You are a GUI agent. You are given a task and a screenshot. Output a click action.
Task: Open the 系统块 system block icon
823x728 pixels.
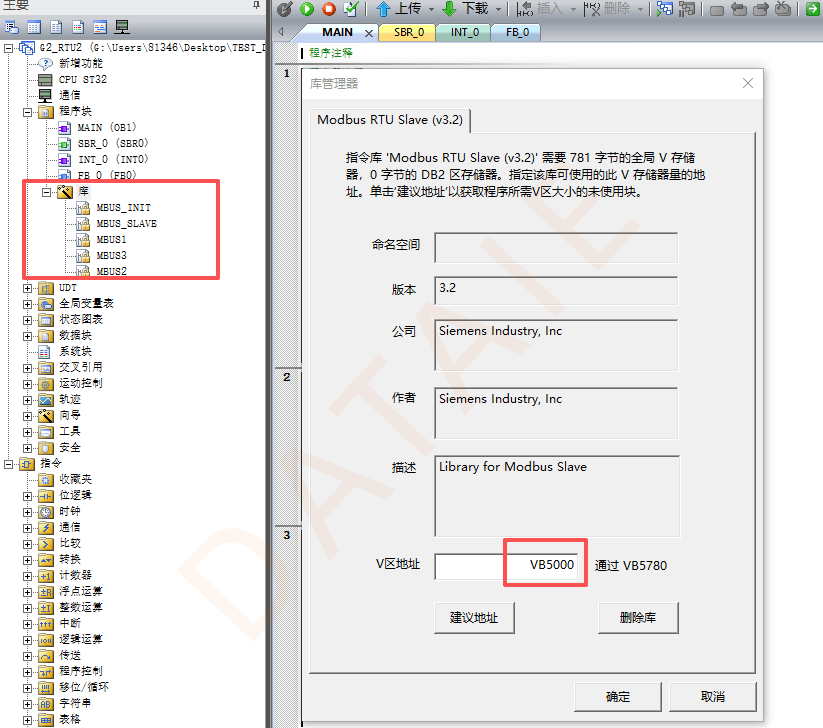[x=45, y=352]
